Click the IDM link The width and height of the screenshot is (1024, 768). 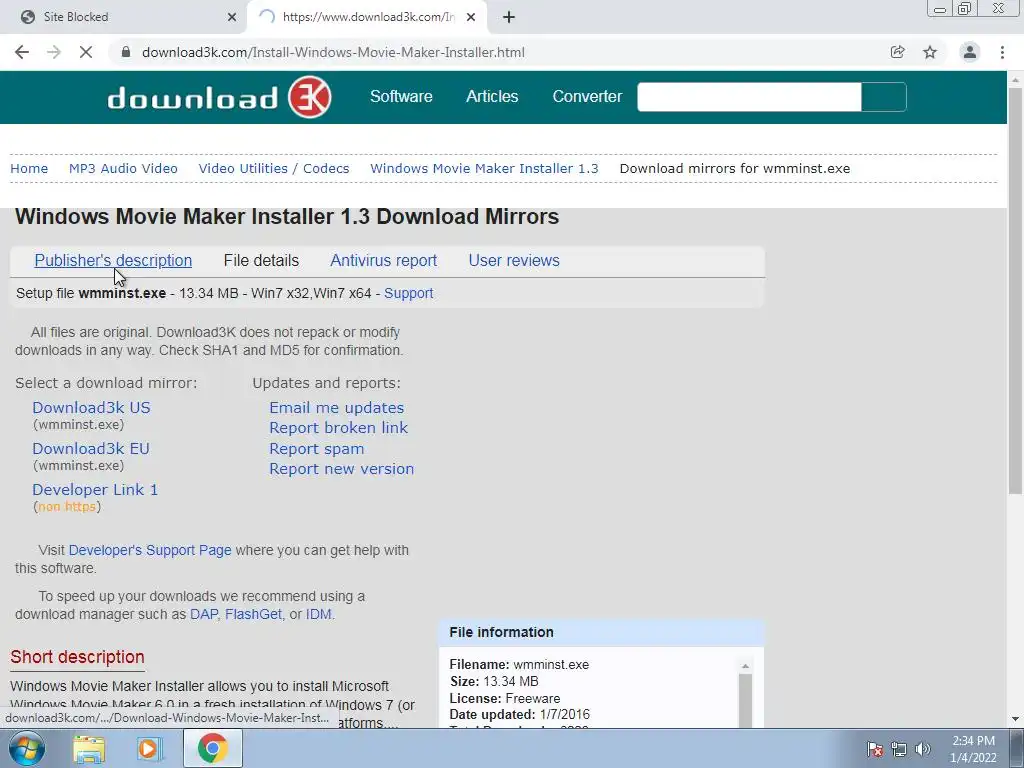(319, 615)
